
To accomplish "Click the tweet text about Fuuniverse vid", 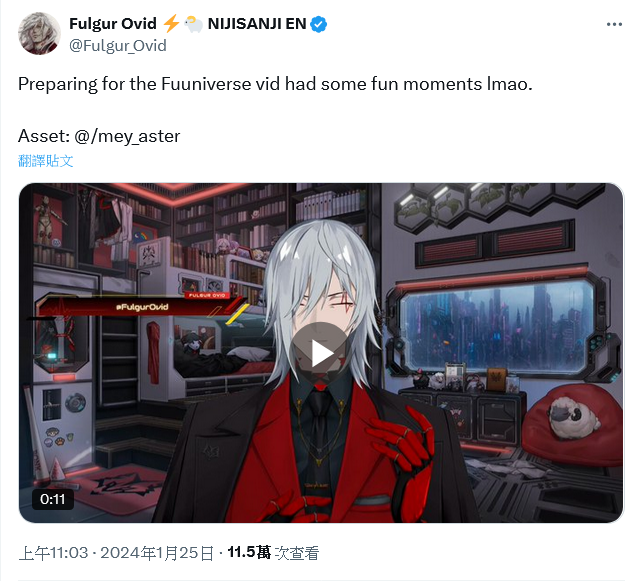I will coord(275,84).
